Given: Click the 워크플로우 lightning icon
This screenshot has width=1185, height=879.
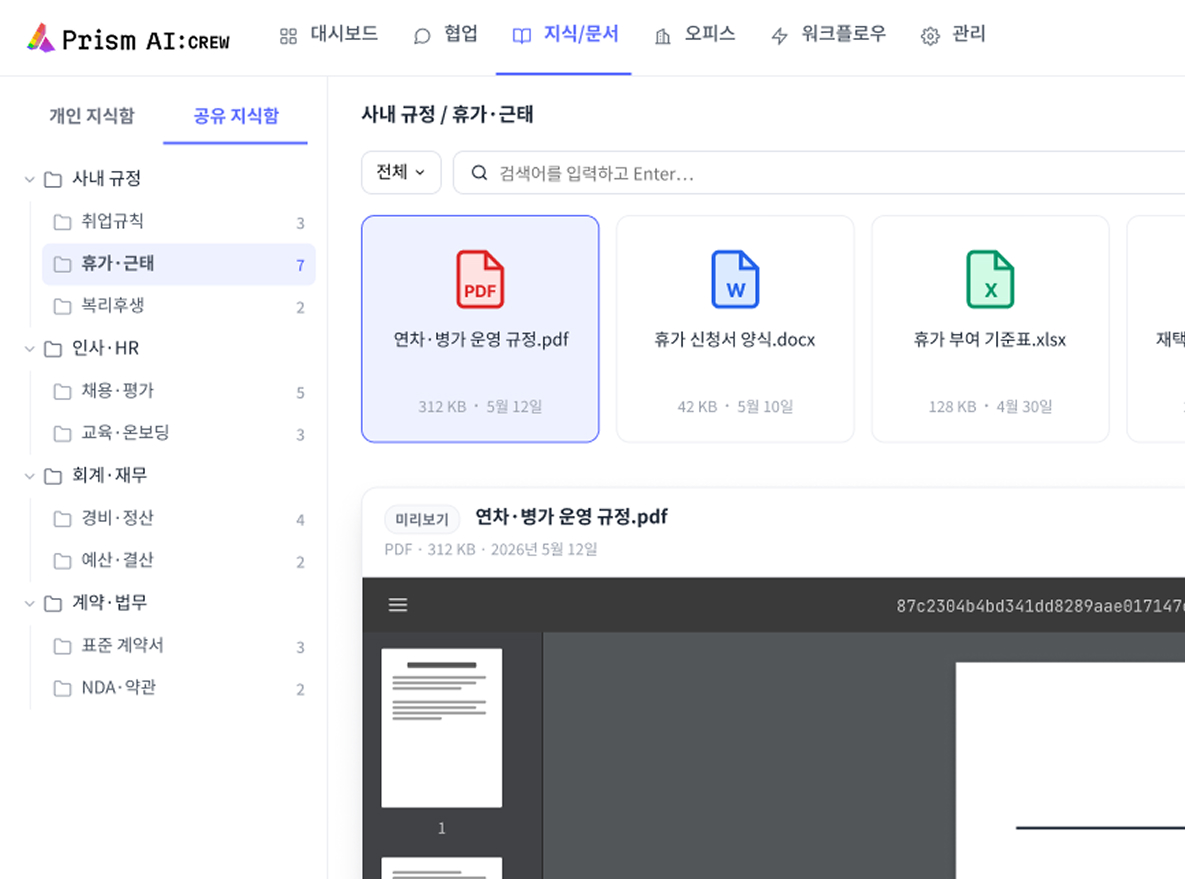Looking at the screenshot, I should (x=779, y=36).
